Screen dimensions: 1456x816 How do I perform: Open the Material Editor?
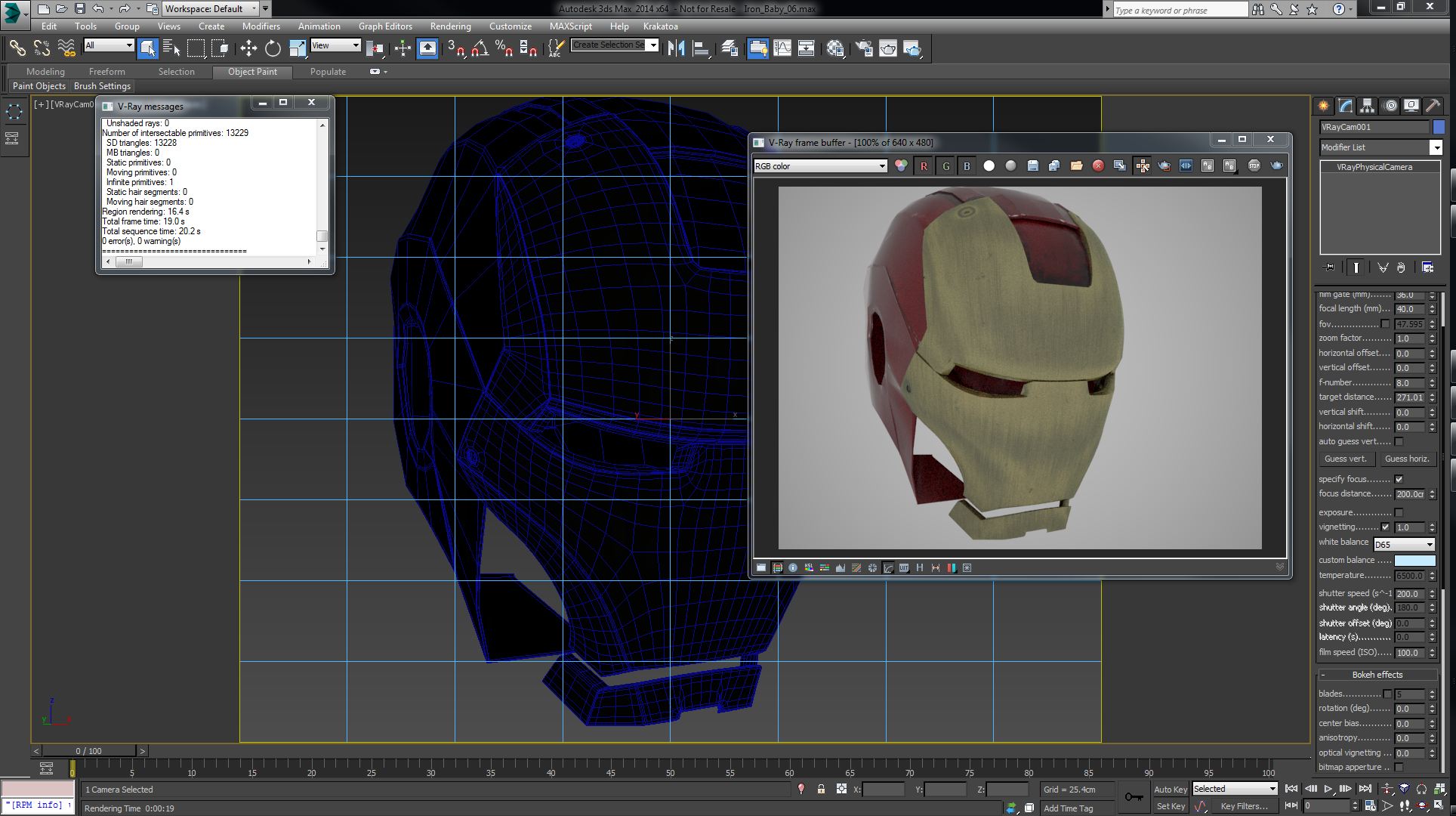pos(835,48)
